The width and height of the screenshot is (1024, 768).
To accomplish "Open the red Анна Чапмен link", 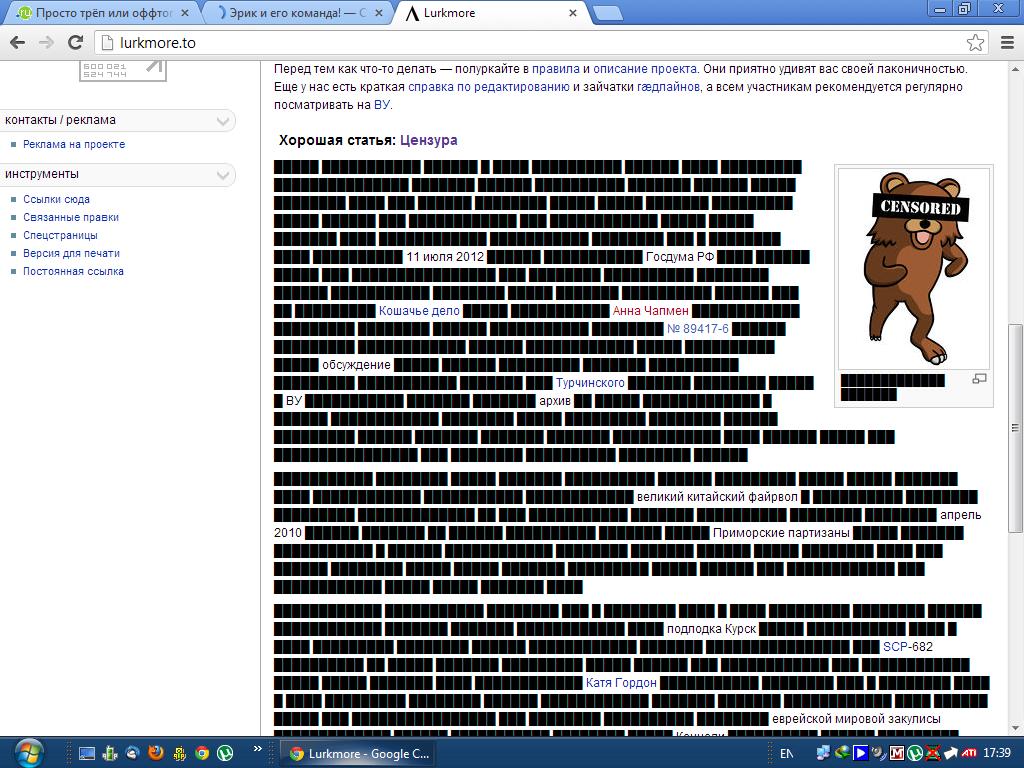I will (x=650, y=311).
